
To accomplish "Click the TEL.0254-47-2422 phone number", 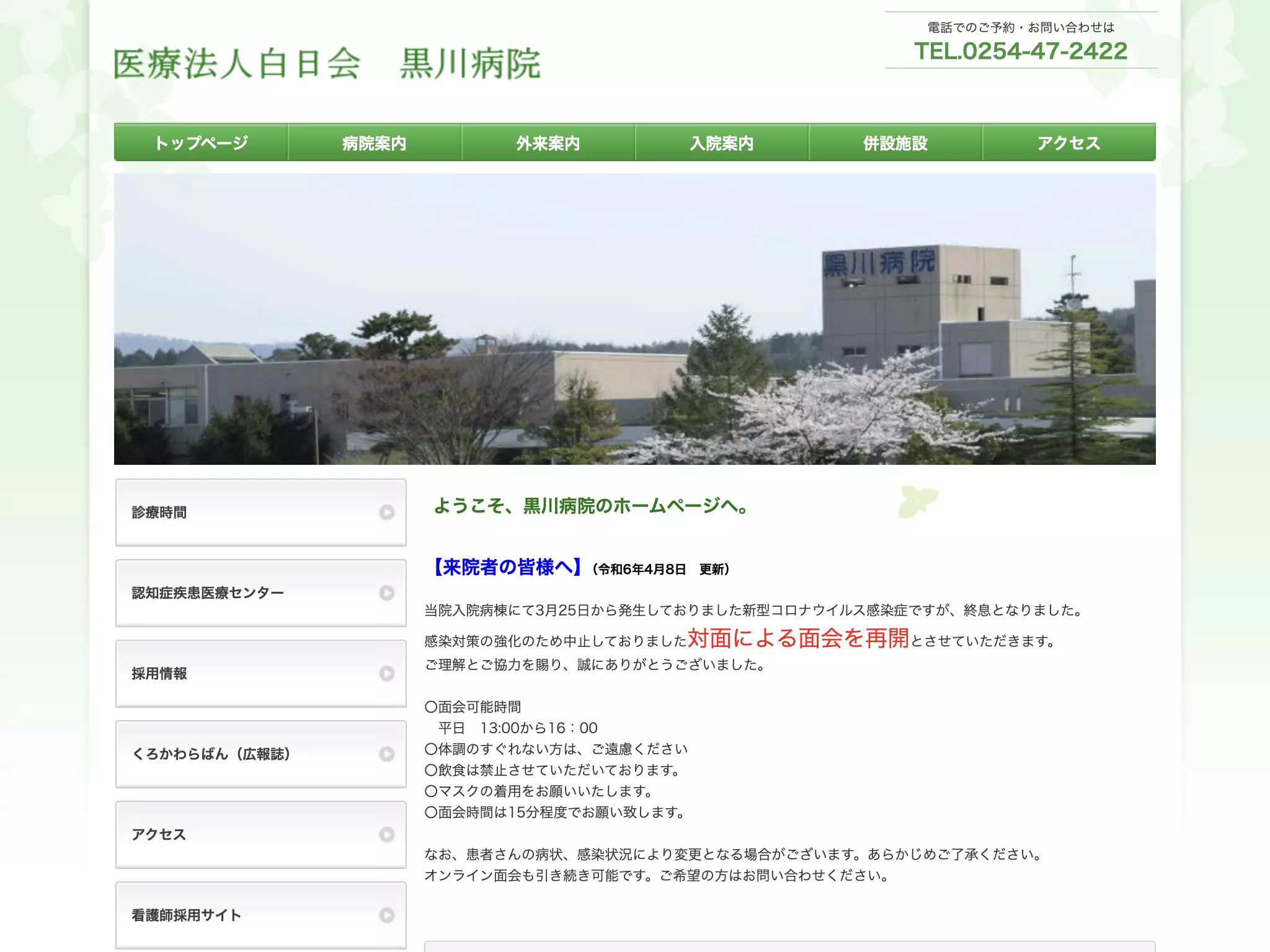I will 1021,51.
